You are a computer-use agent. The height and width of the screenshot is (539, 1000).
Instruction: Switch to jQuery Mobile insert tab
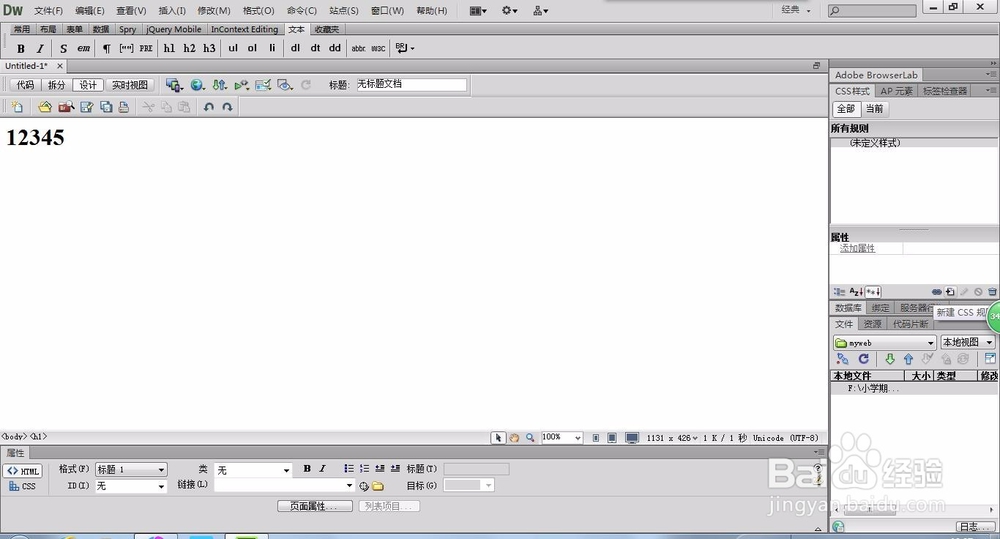pyautogui.click(x=173, y=29)
